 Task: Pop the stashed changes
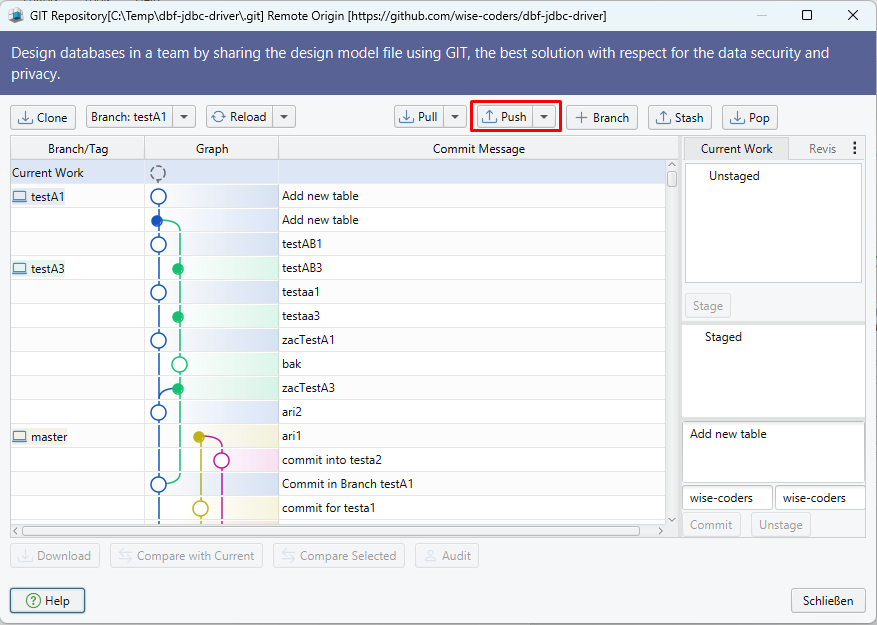[x=750, y=118]
